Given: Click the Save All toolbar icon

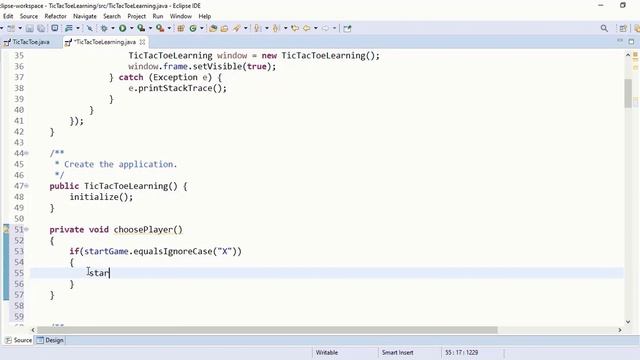Looking at the screenshot, I should point(41,28).
